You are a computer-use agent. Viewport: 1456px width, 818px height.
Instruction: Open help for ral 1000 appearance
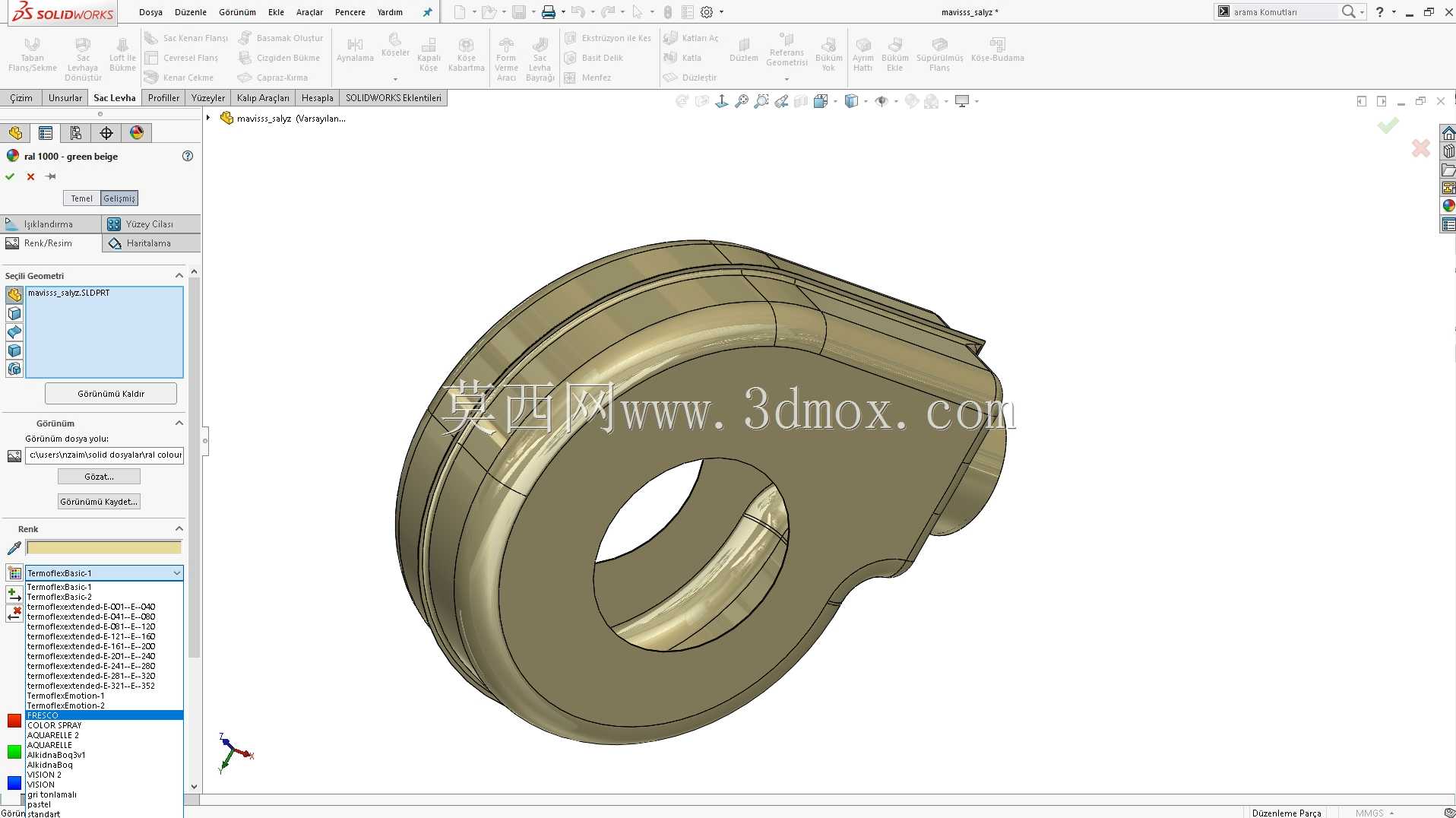click(188, 156)
